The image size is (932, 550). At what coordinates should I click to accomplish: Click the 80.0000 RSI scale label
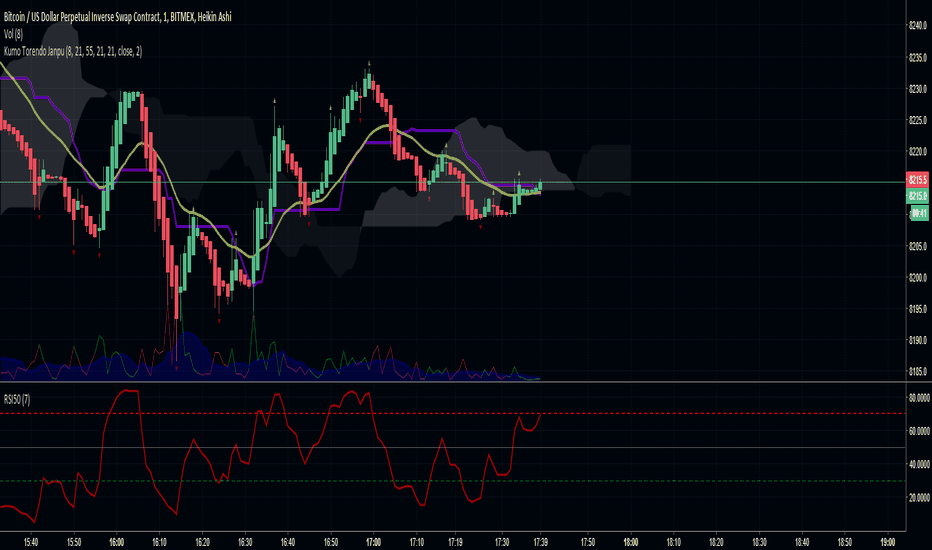pyautogui.click(x=919, y=397)
